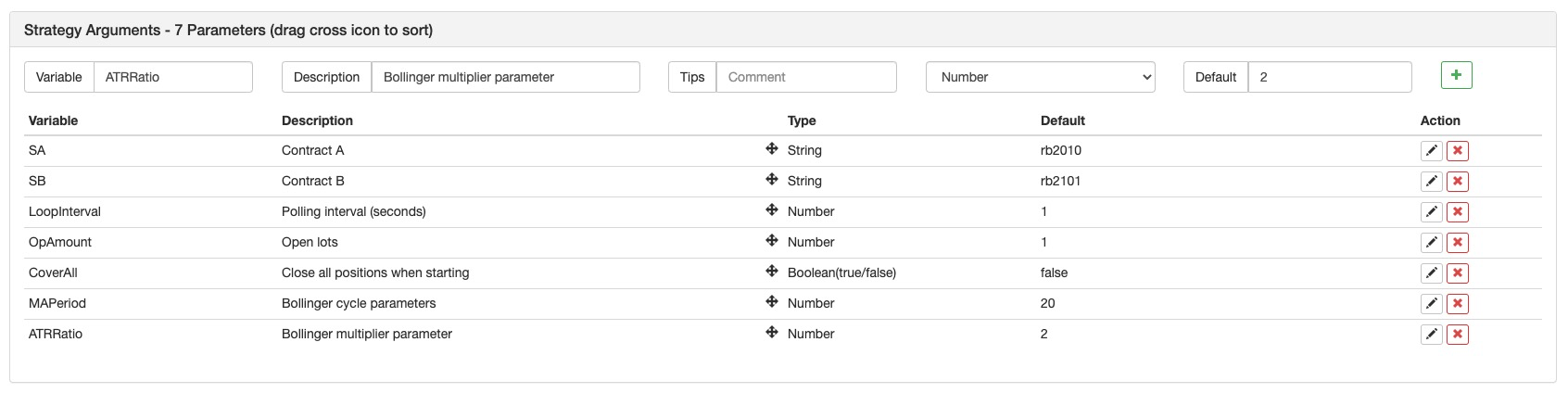Click the drag cross icon for SA
The width and height of the screenshot is (1568, 393).
pyautogui.click(x=771, y=149)
